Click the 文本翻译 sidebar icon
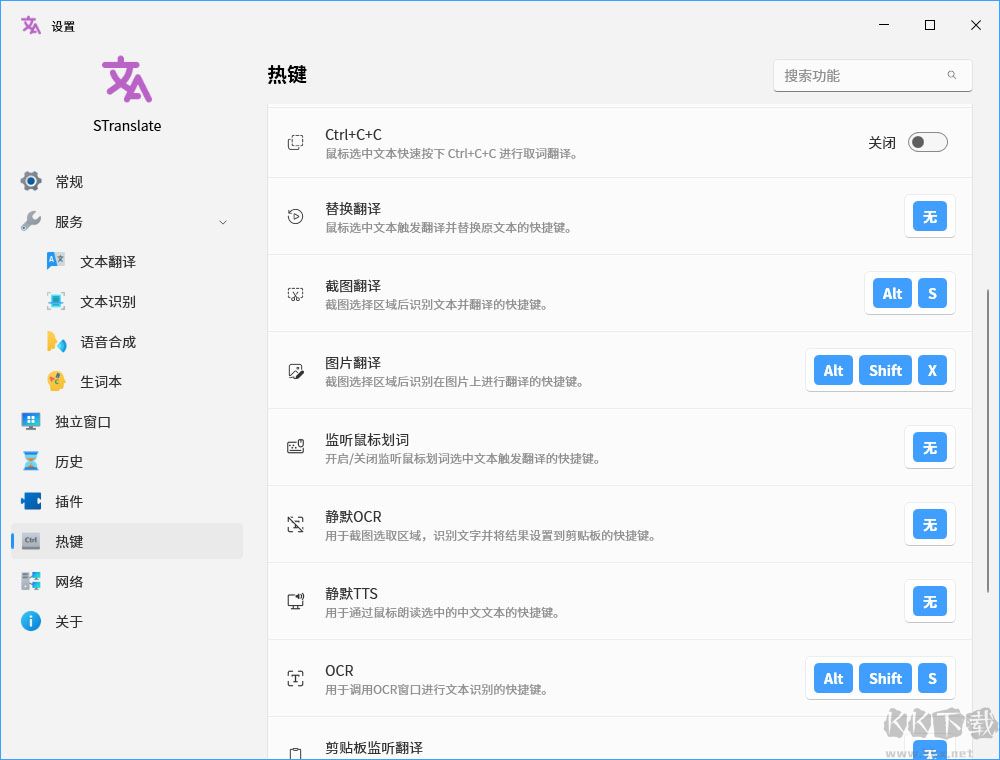 pos(56,261)
